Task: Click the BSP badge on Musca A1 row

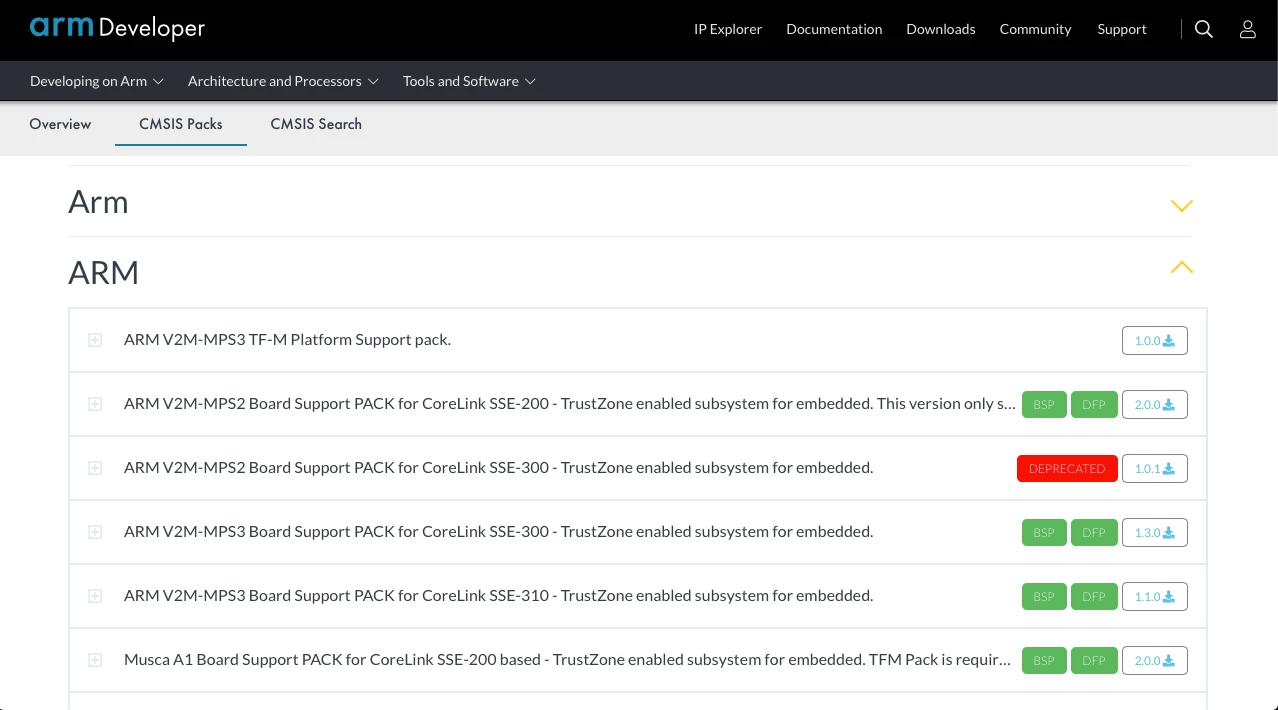Action: click(1044, 660)
